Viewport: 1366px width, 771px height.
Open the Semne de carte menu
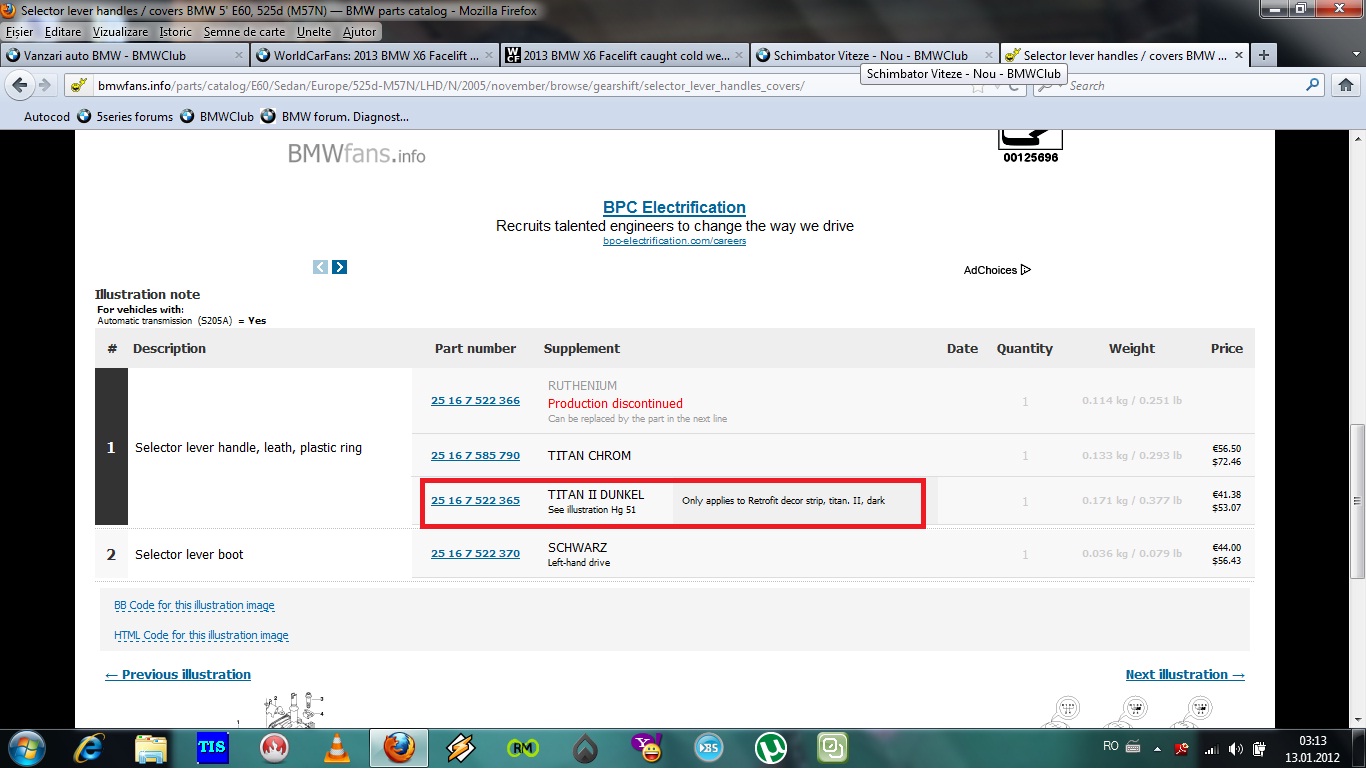244,32
